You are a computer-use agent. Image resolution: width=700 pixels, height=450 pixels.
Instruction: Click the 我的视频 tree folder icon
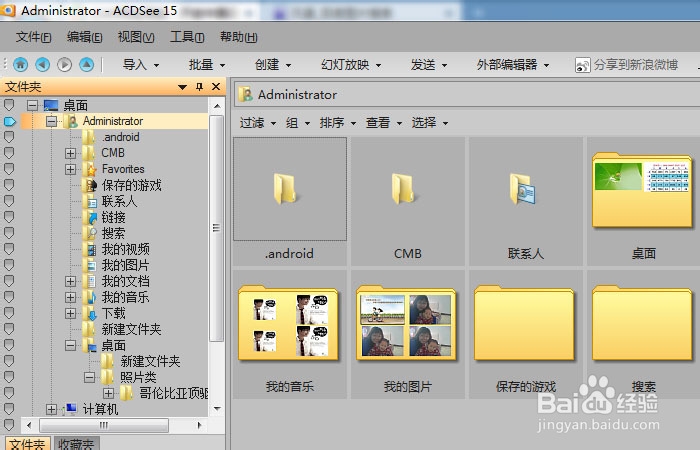tap(90, 249)
